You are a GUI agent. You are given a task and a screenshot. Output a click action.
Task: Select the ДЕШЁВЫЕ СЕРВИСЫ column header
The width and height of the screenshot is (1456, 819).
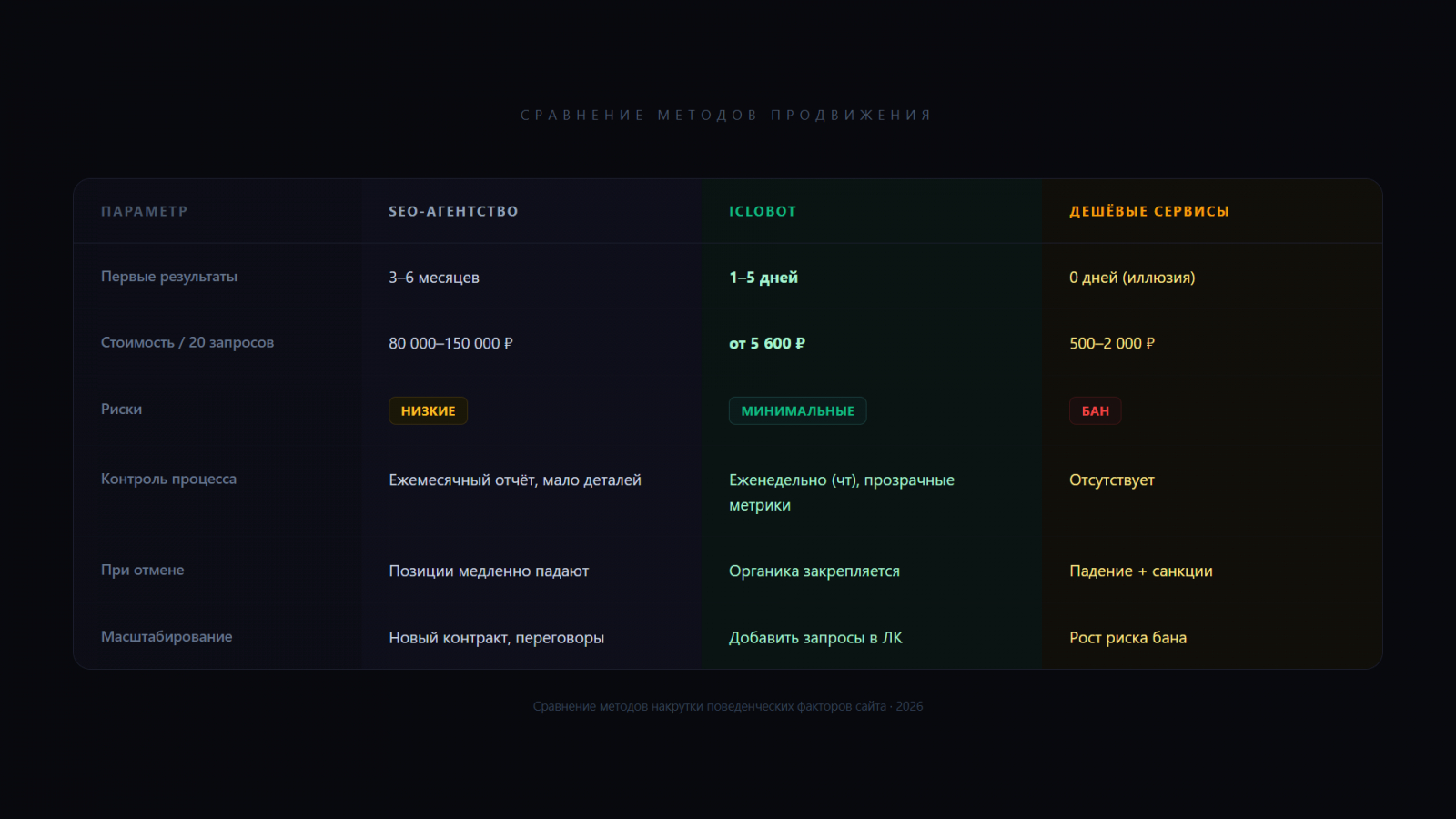(x=1149, y=211)
